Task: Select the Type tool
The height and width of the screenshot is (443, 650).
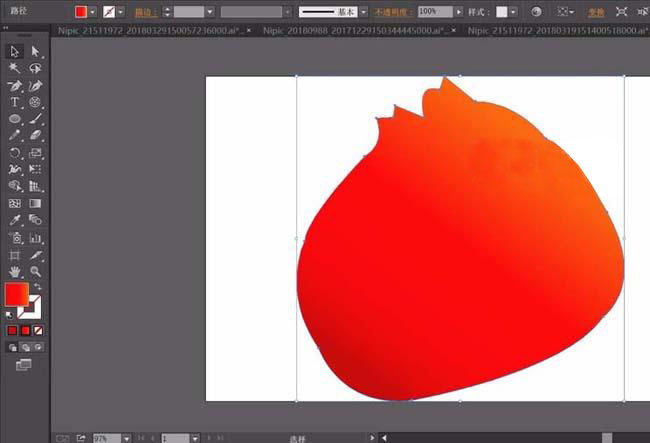Action: coord(15,102)
